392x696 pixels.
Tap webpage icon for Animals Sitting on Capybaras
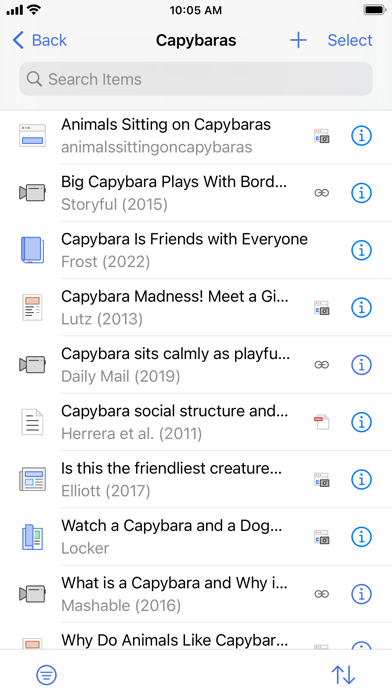tap(32, 135)
